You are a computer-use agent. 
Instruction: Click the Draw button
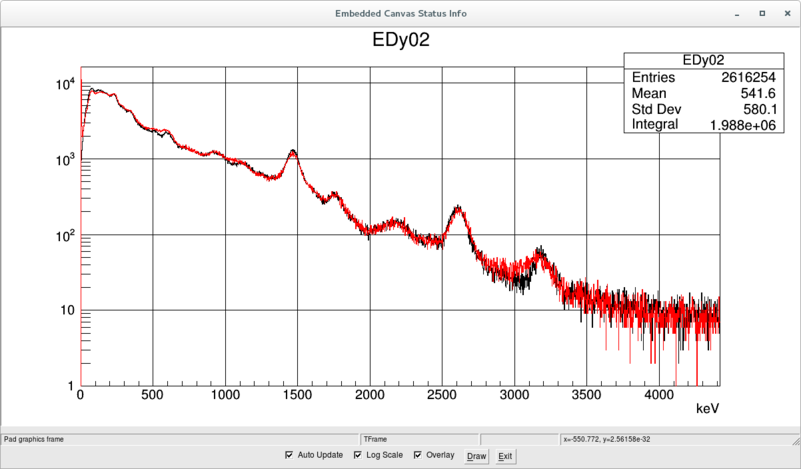point(476,456)
